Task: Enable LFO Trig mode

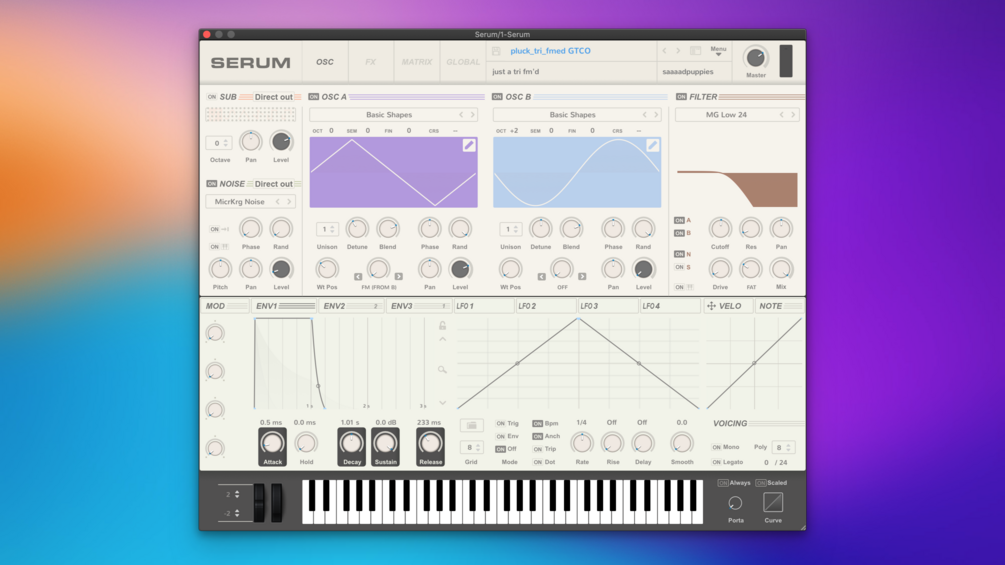Action: pos(501,423)
